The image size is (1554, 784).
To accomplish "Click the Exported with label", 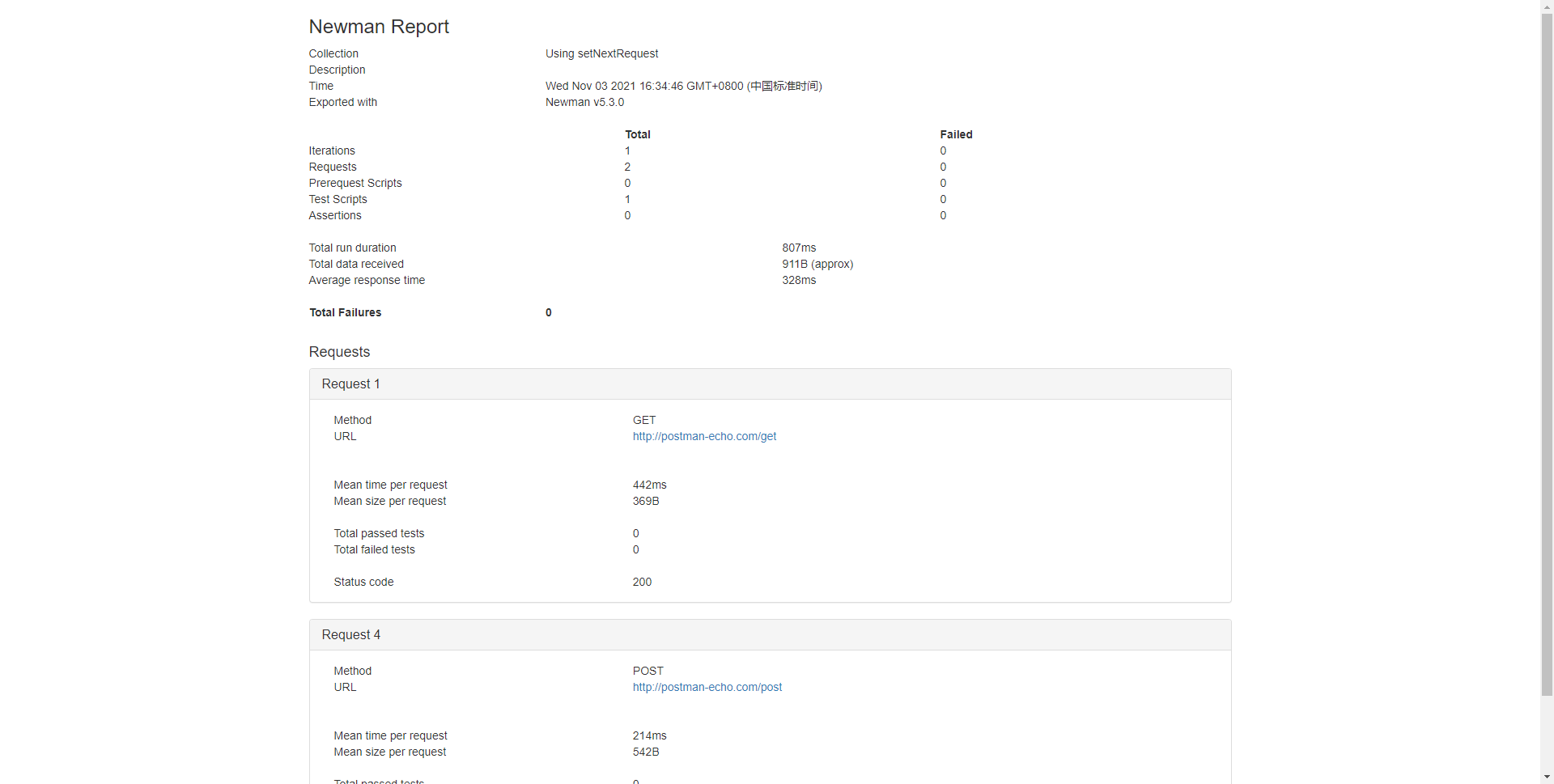I will click(342, 102).
